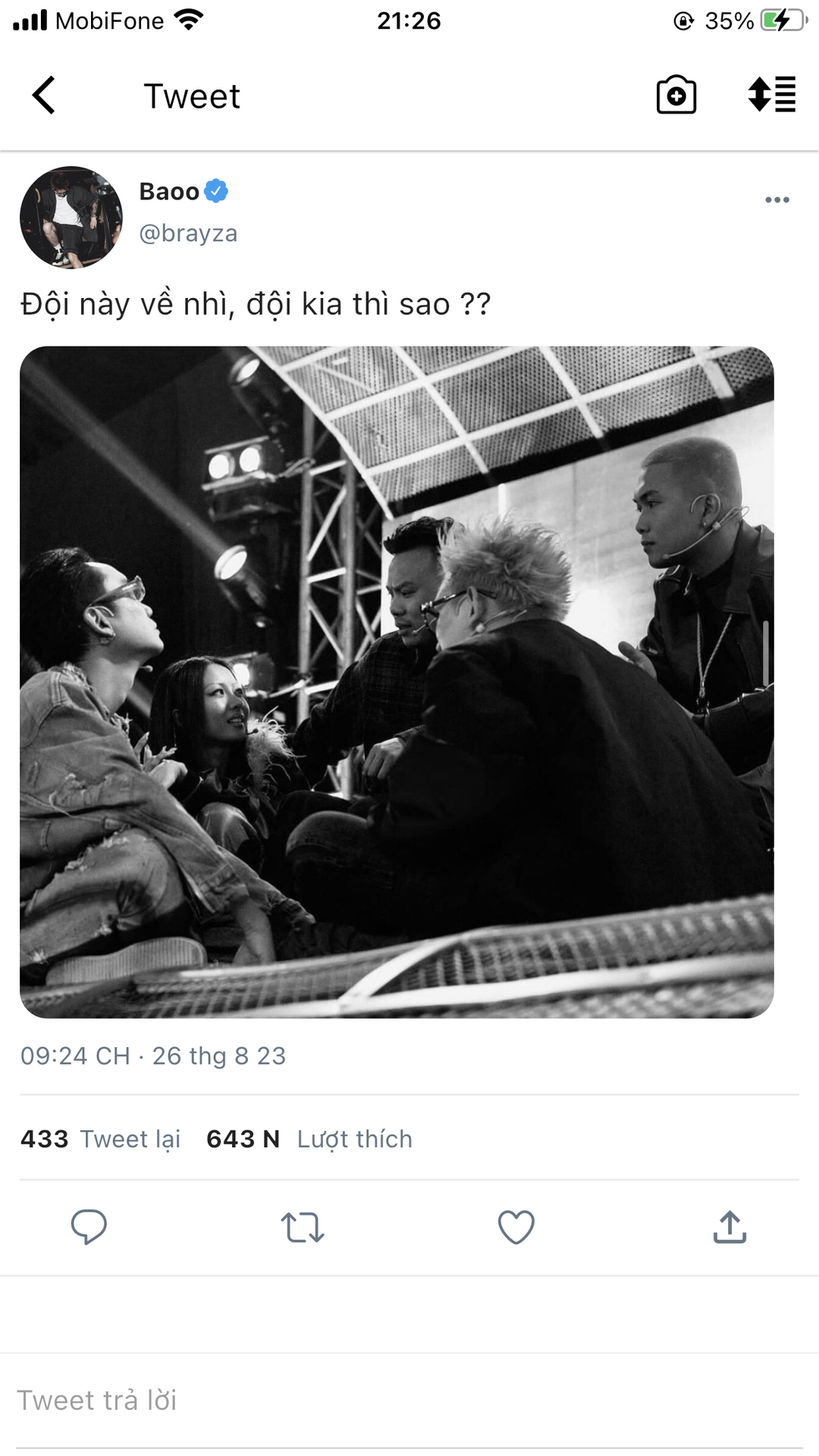
Task: Tap the Tweet header title
Action: tap(192, 96)
